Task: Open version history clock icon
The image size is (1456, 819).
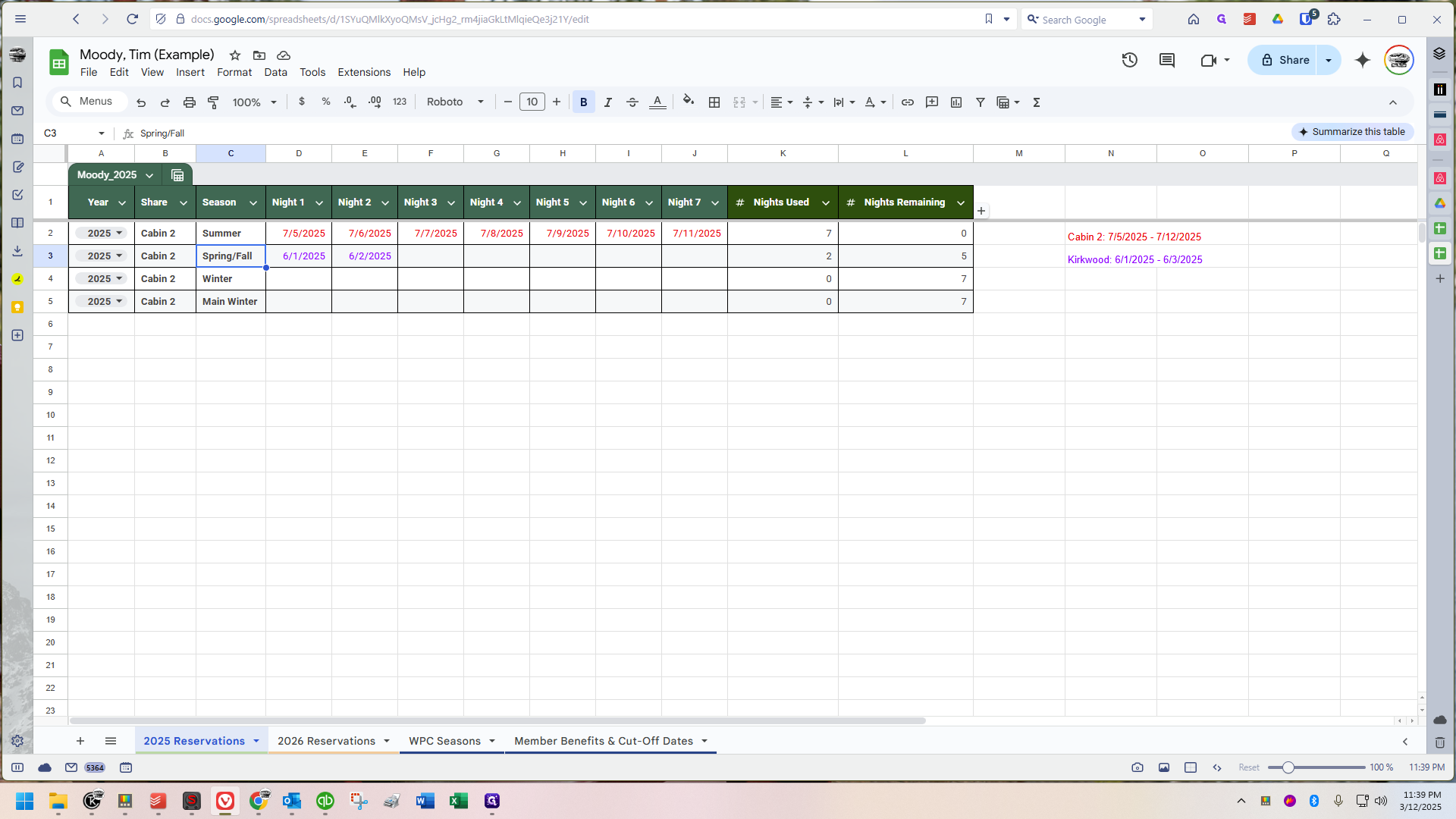Action: 1130,60
